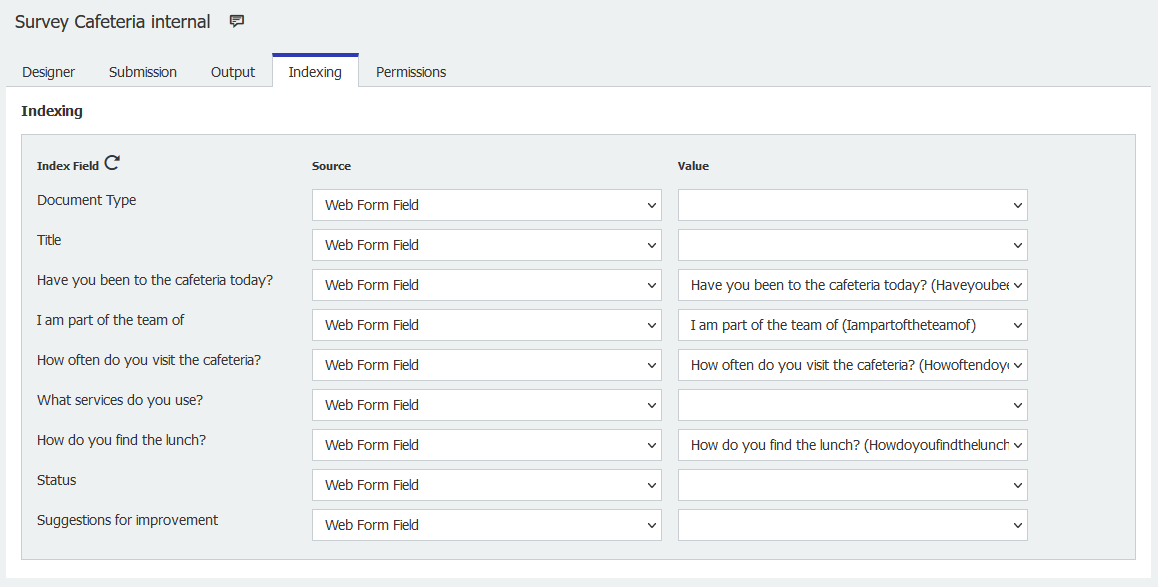Go to the Output tab
This screenshot has height=587, width=1158.
233,72
